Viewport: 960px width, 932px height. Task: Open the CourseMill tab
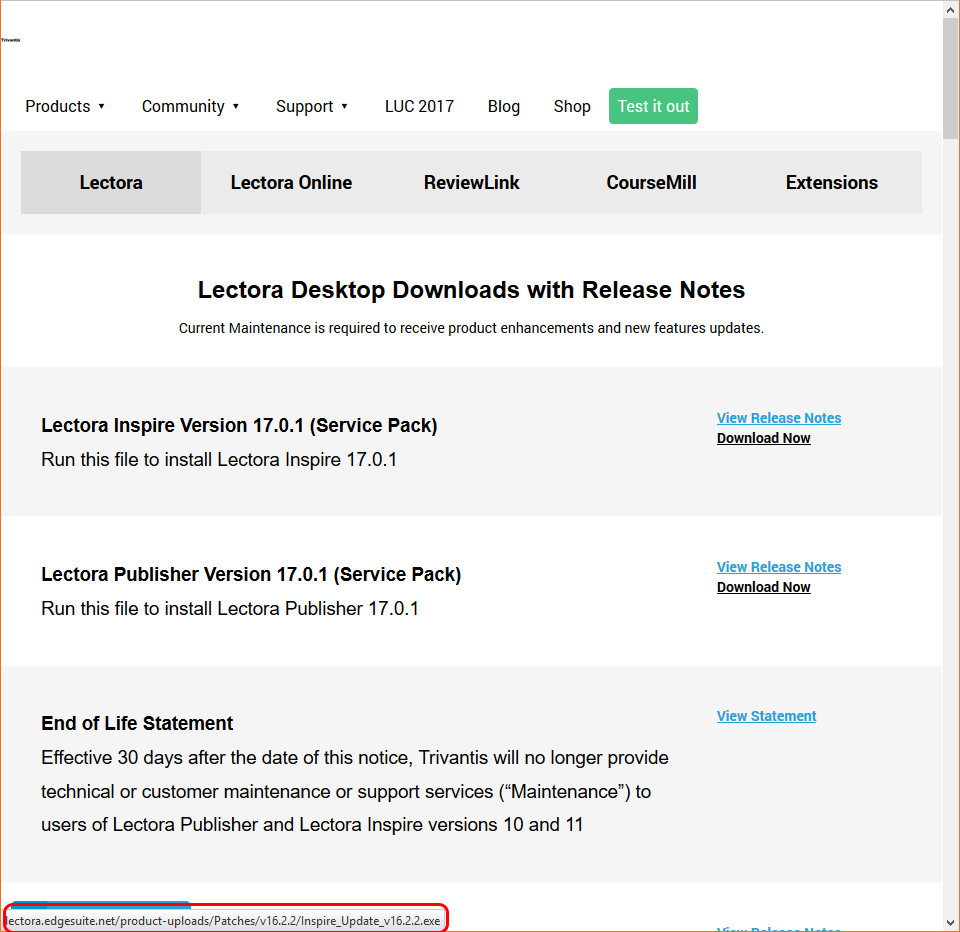651,182
